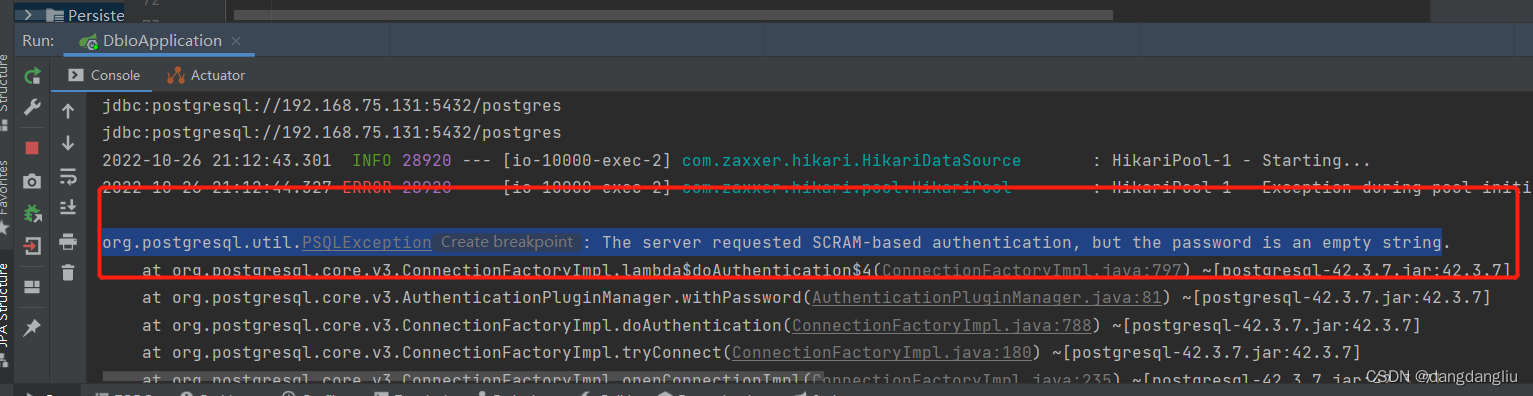
Task: Switch to the Actuator tab
Action: click(206, 75)
